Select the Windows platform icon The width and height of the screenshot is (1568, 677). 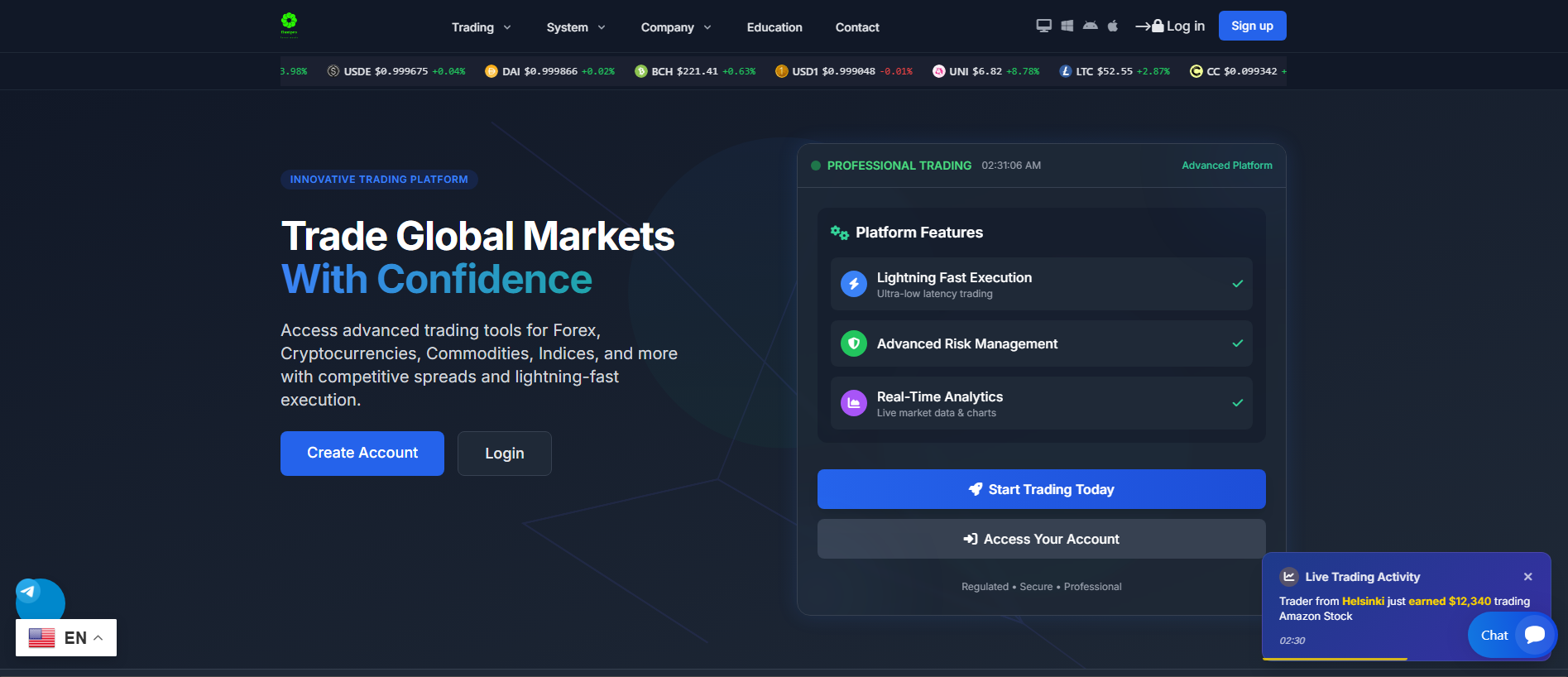pyautogui.click(x=1067, y=26)
